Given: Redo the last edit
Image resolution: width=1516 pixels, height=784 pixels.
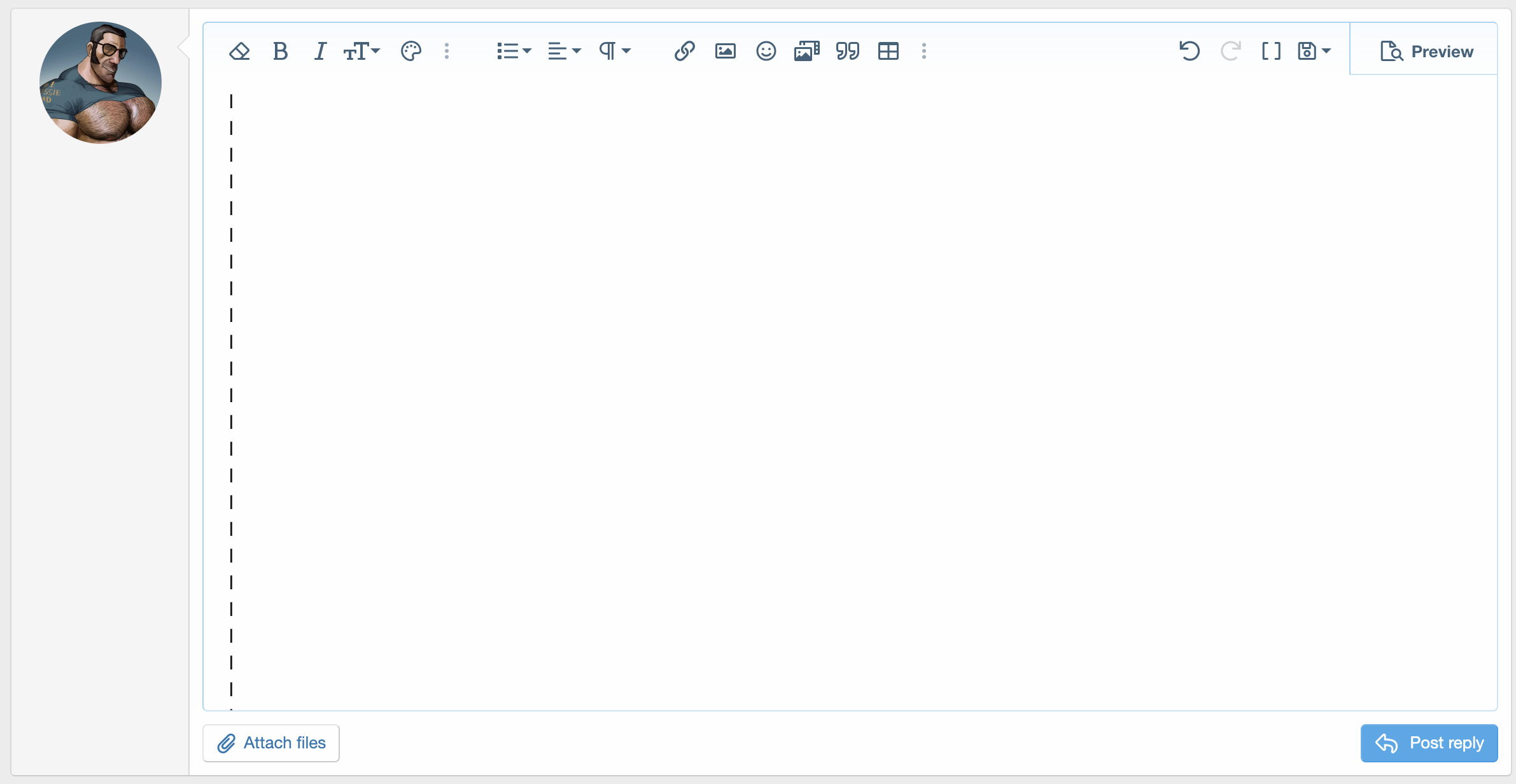Looking at the screenshot, I should 1230,51.
